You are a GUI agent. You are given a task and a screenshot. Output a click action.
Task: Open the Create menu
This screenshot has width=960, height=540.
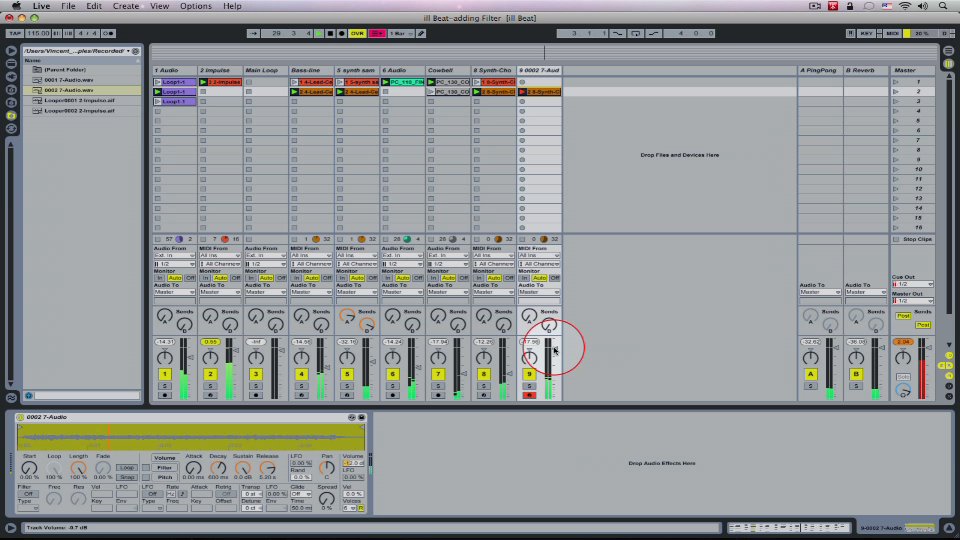click(126, 6)
